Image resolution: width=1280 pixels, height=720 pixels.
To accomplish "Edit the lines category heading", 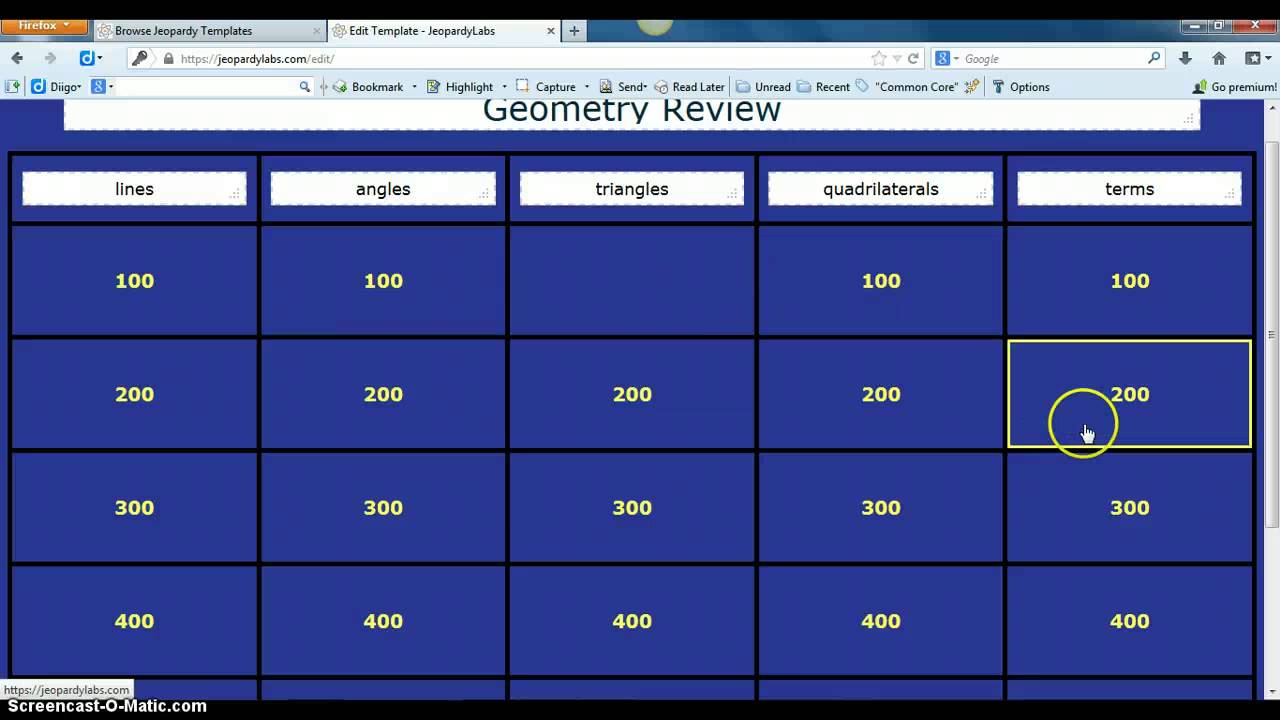I will [134, 189].
